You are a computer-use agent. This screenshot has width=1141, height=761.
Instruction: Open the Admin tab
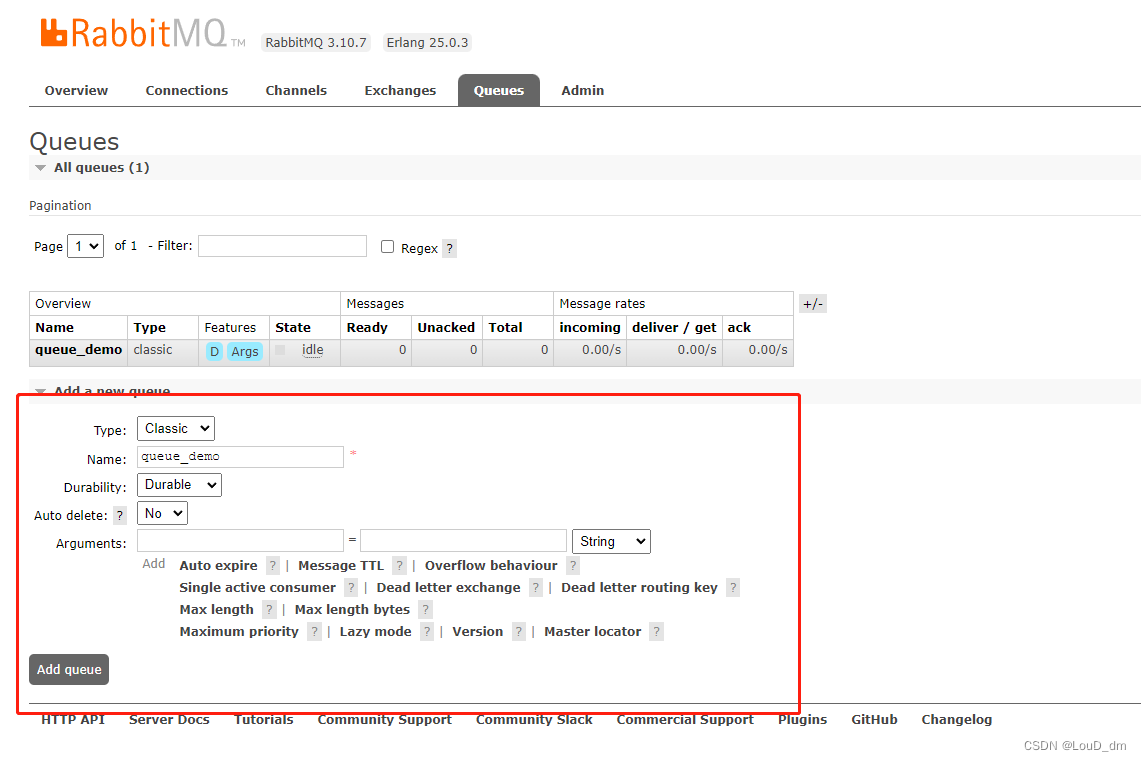[582, 90]
